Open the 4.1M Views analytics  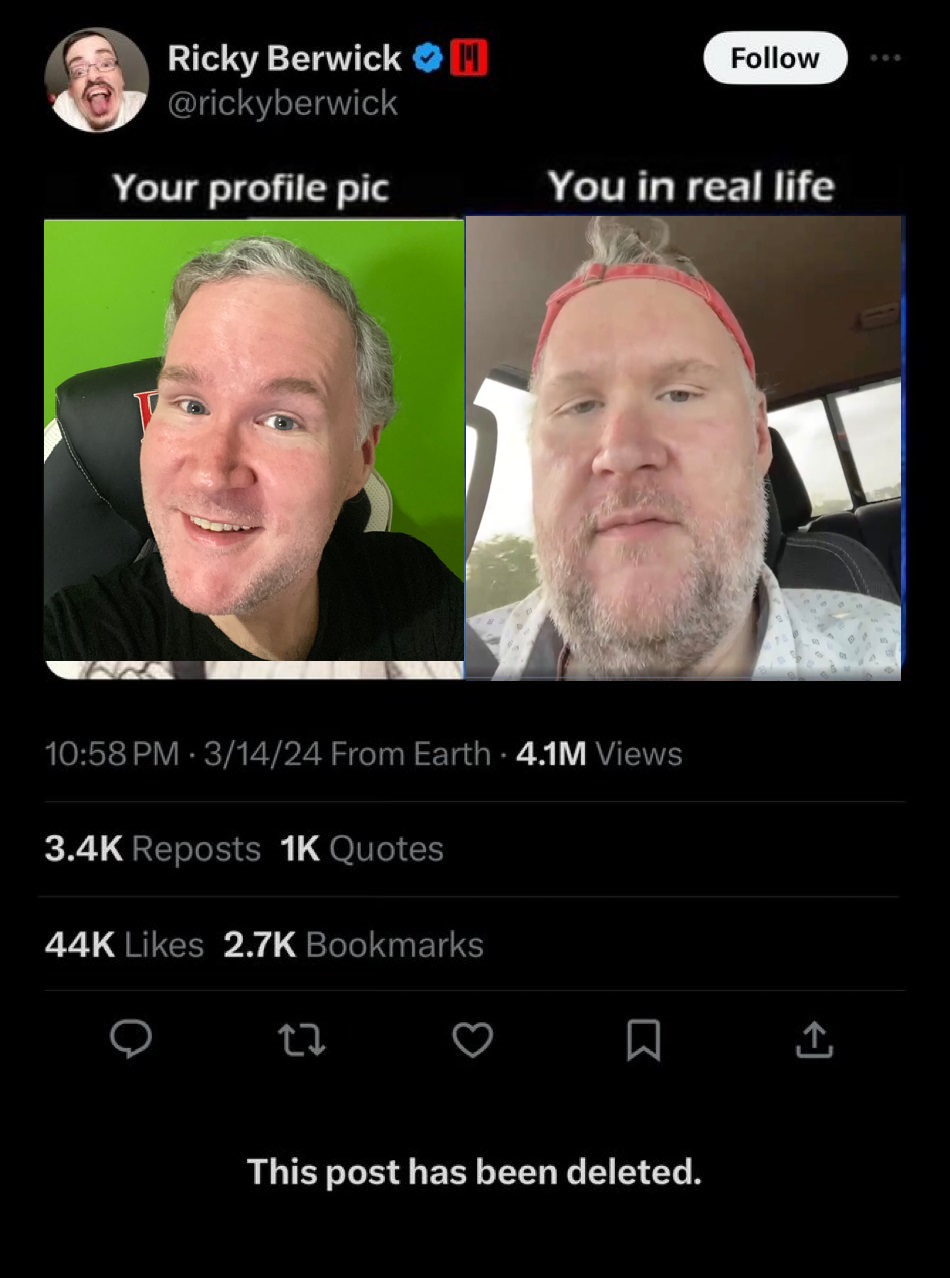point(599,753)
